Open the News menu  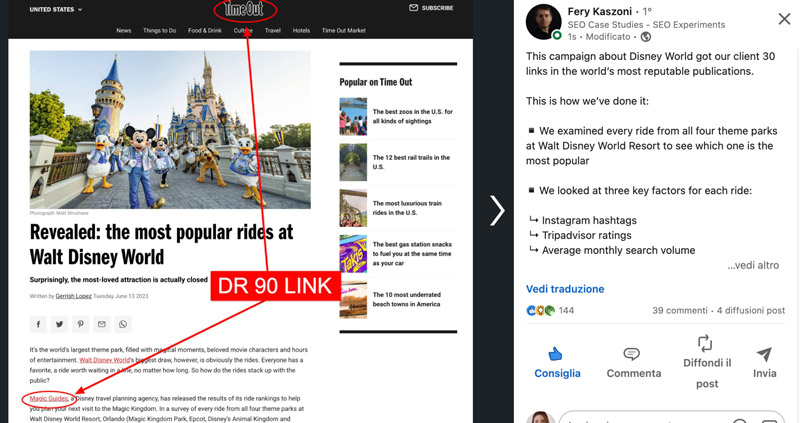coord(123,31)
